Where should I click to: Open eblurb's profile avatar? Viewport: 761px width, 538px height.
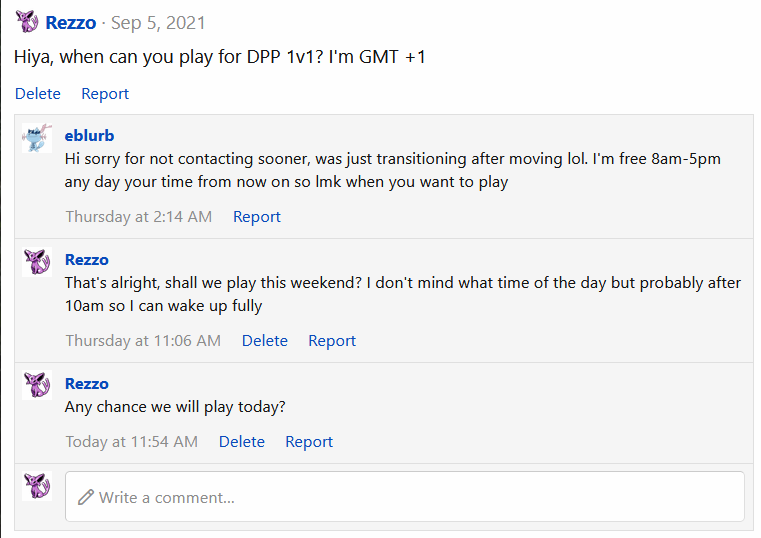click(x=37, y=138)
